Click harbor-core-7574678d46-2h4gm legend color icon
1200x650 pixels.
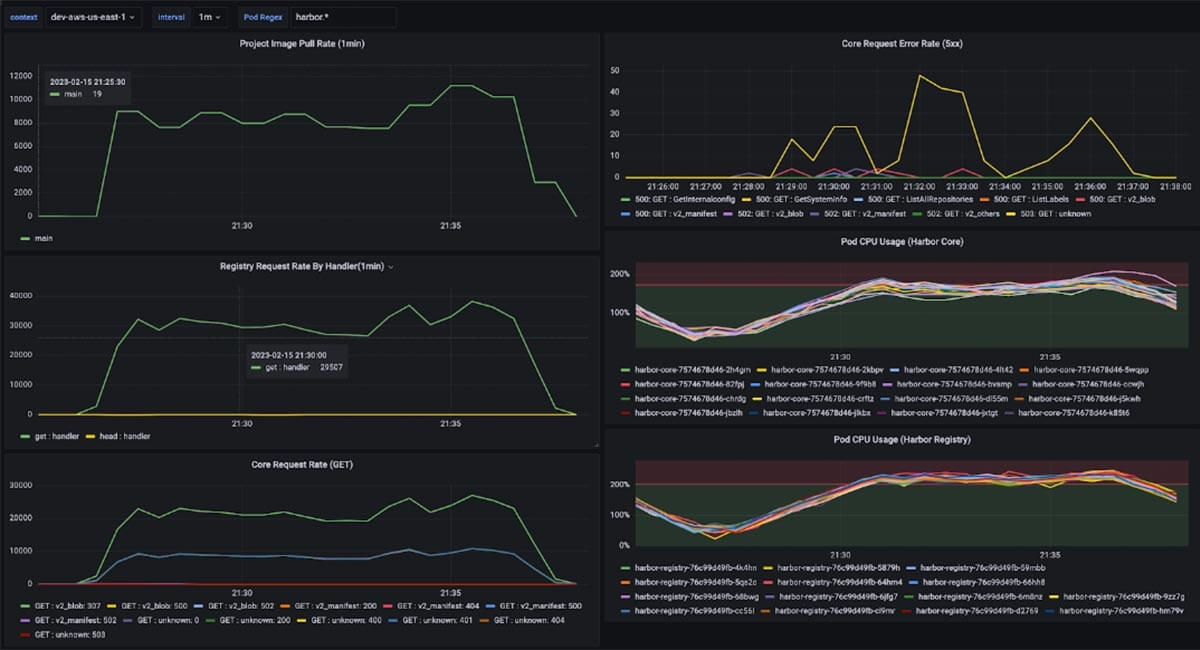[626, 369]
